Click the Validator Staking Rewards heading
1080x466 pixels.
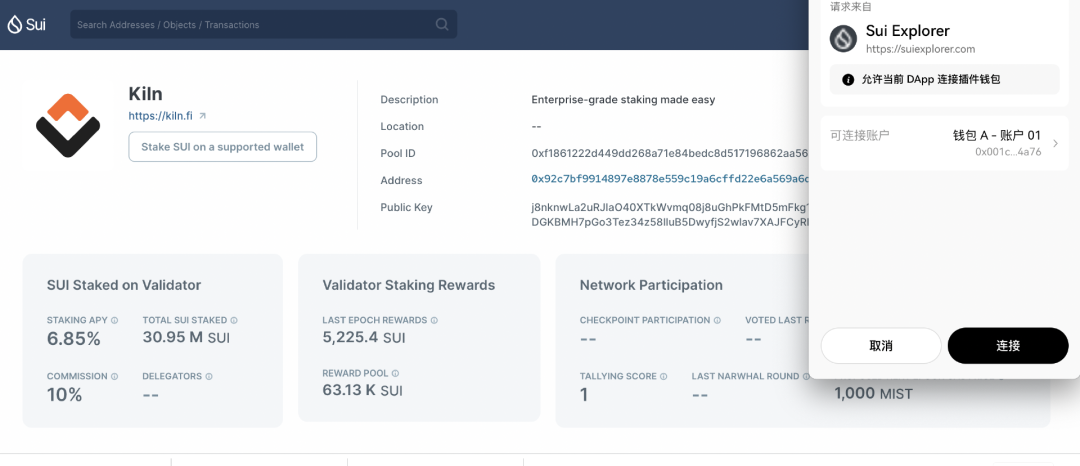click(408, 285)
